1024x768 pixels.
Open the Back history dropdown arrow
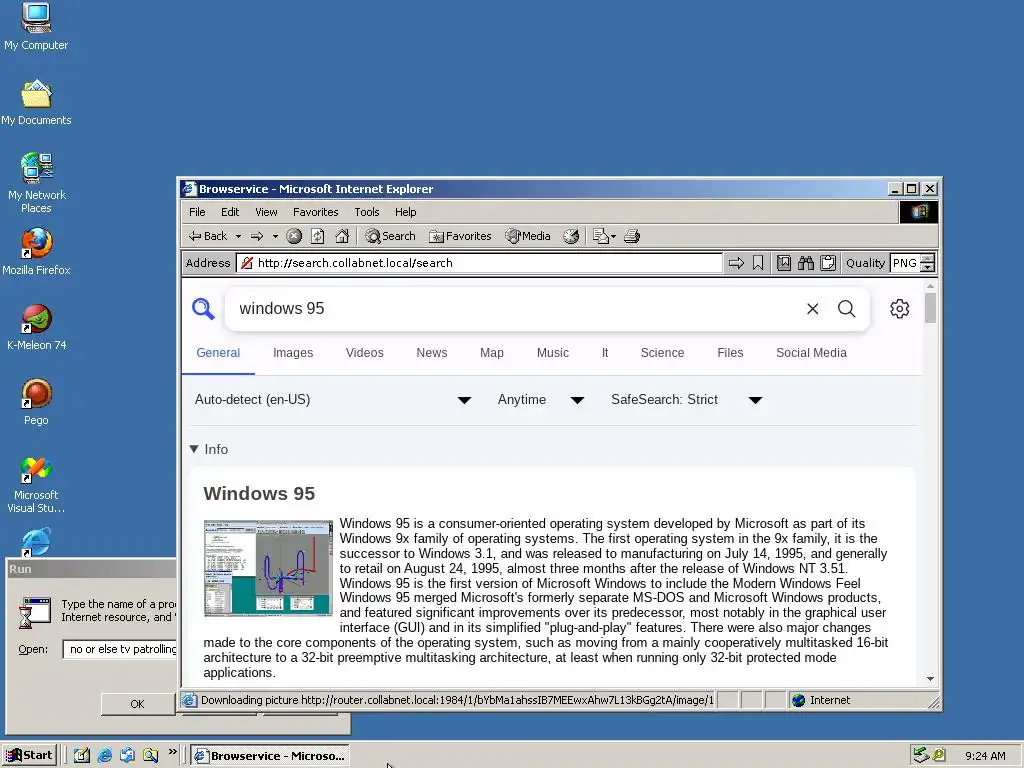click(x=238, y=236)
